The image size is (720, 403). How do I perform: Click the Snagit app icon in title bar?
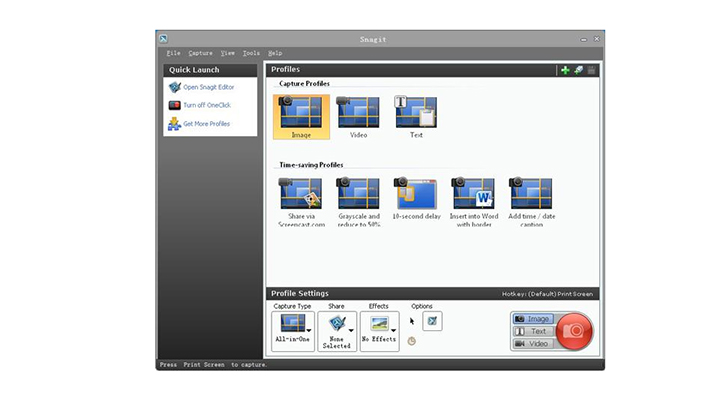pyautogui.click(x=163, y=39)
